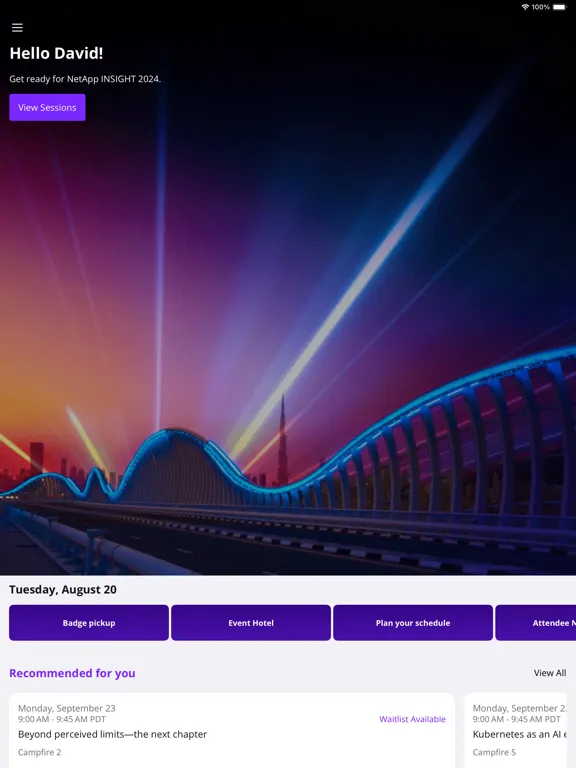Tap the Tuesday, August 20 date heading
This screenshot has height=768, width=576.
point(63,589)
